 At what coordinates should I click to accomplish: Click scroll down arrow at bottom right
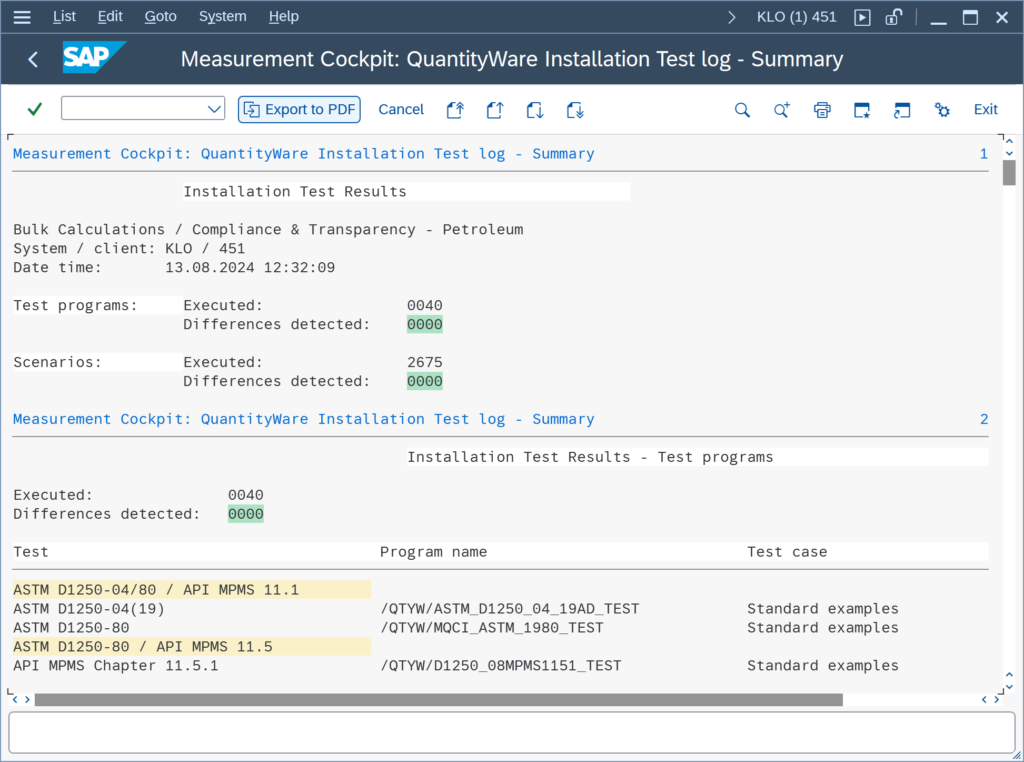[1009, 687]
